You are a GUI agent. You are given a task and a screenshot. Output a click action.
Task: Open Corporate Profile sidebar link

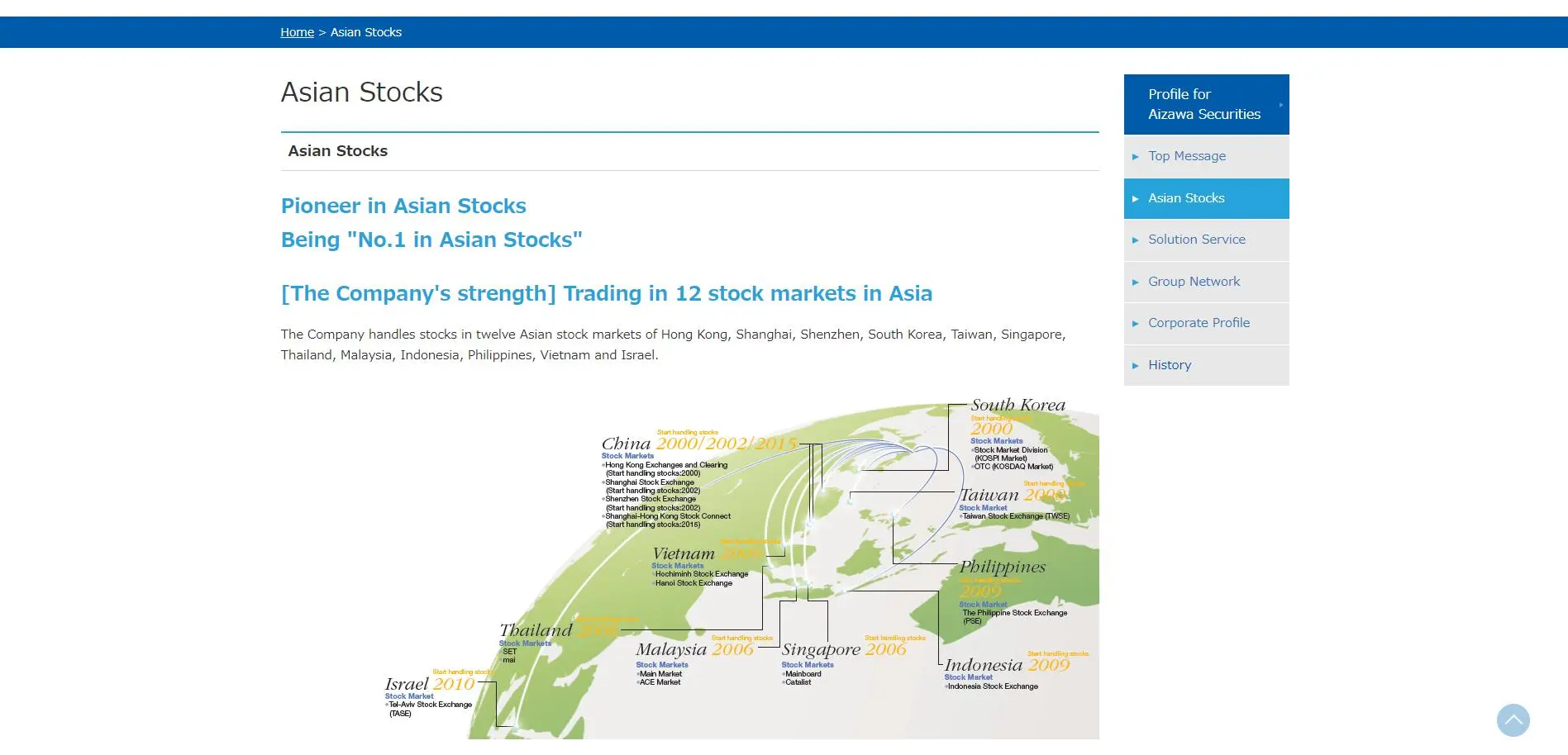click(1206, 323)
